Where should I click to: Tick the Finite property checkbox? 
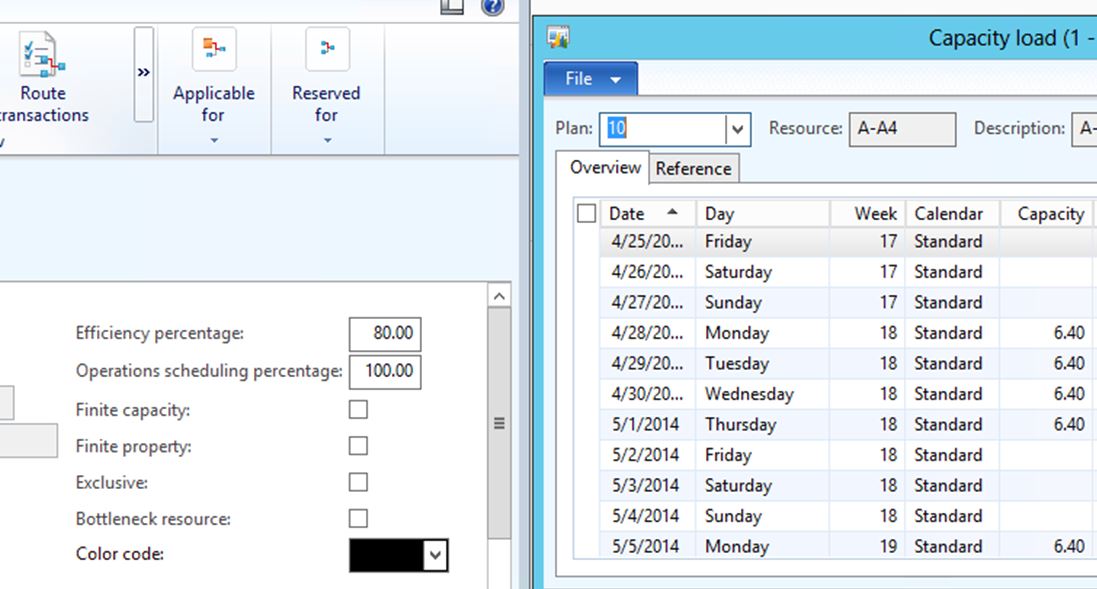pos(358,446)
